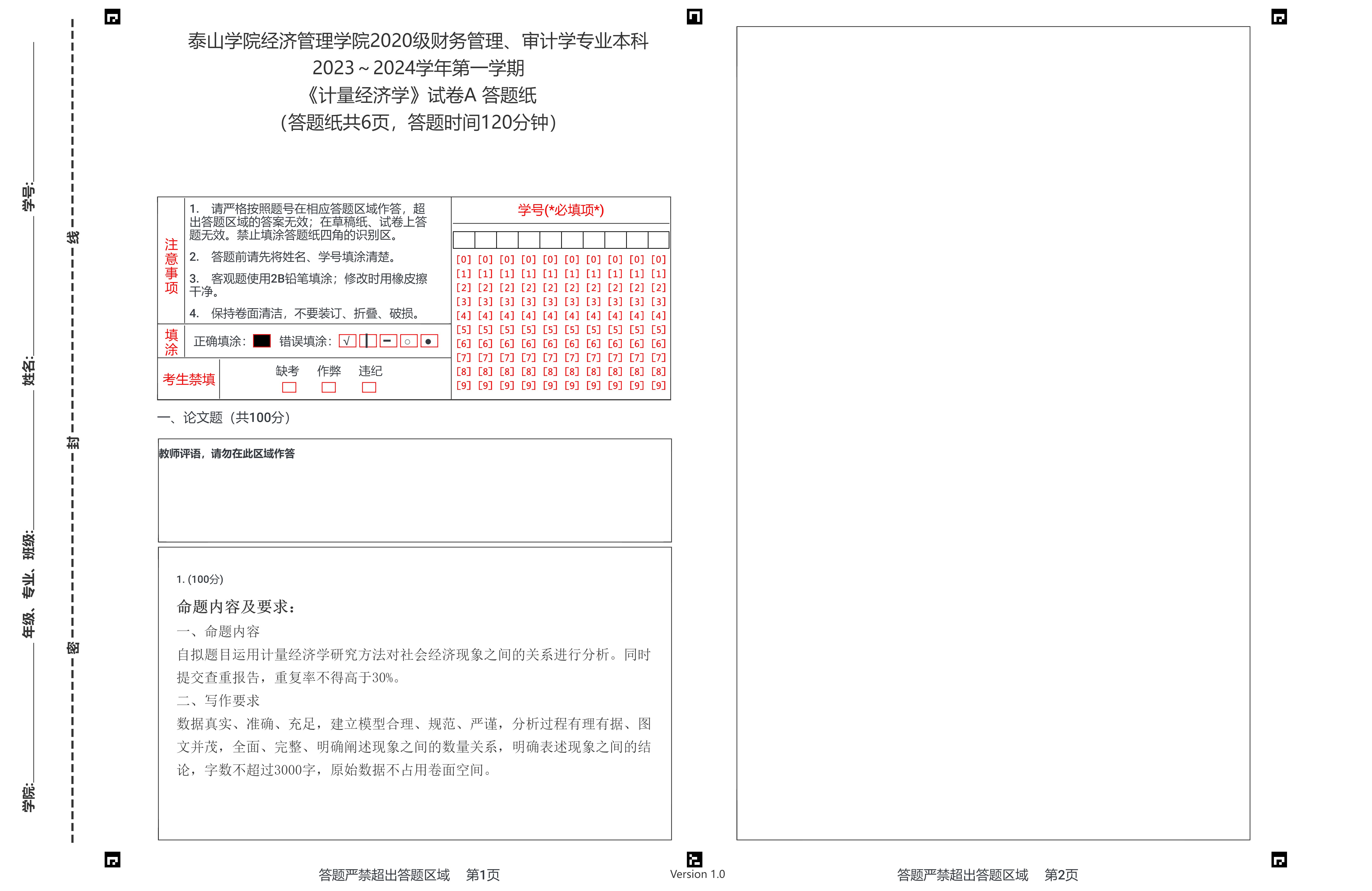
Task: Click the 第2页 footer text
Action: [x=1061, y=875]
